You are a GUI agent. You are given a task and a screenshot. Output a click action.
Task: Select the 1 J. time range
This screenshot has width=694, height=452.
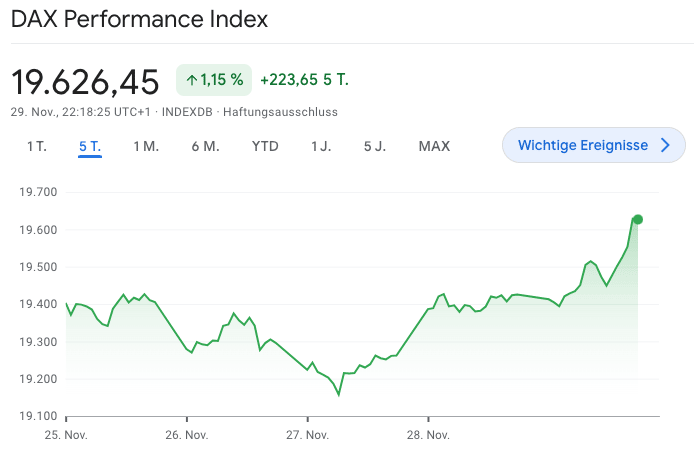point(321,146)
